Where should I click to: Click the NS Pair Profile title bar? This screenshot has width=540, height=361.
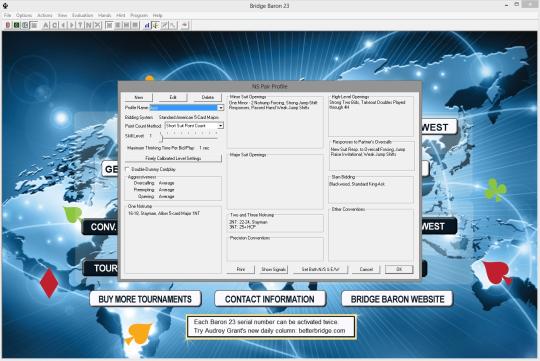tap(270, 86)
